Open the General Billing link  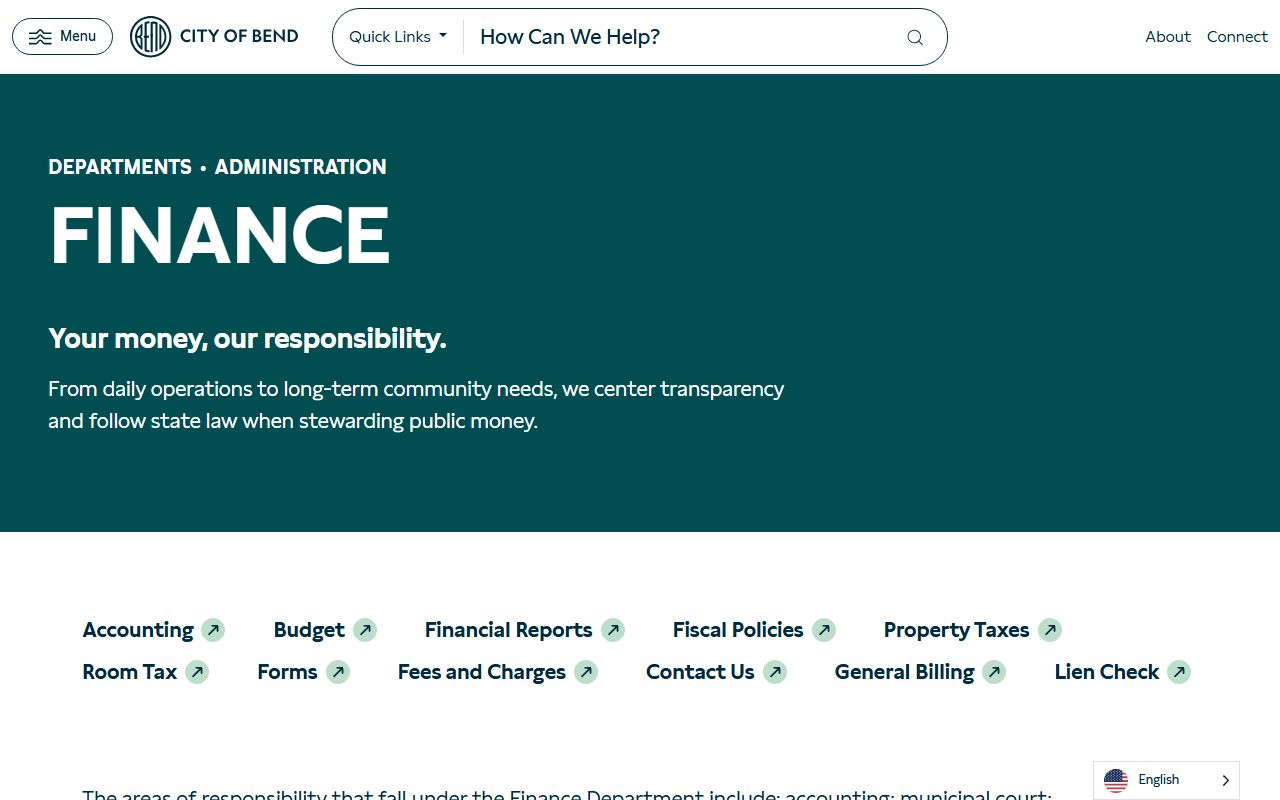904,672
